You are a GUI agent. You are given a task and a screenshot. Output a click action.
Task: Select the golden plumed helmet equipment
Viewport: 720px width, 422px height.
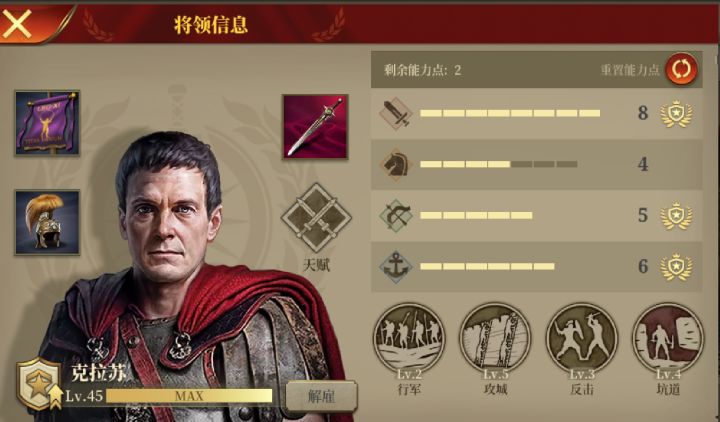tap(47, 222)
